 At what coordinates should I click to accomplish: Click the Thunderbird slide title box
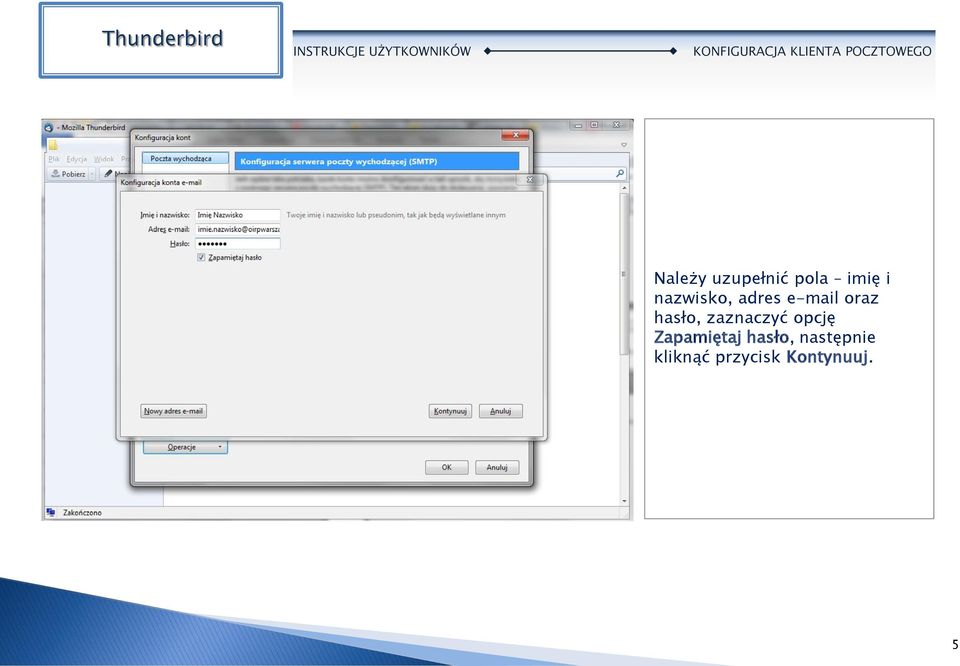pos(161,40)
